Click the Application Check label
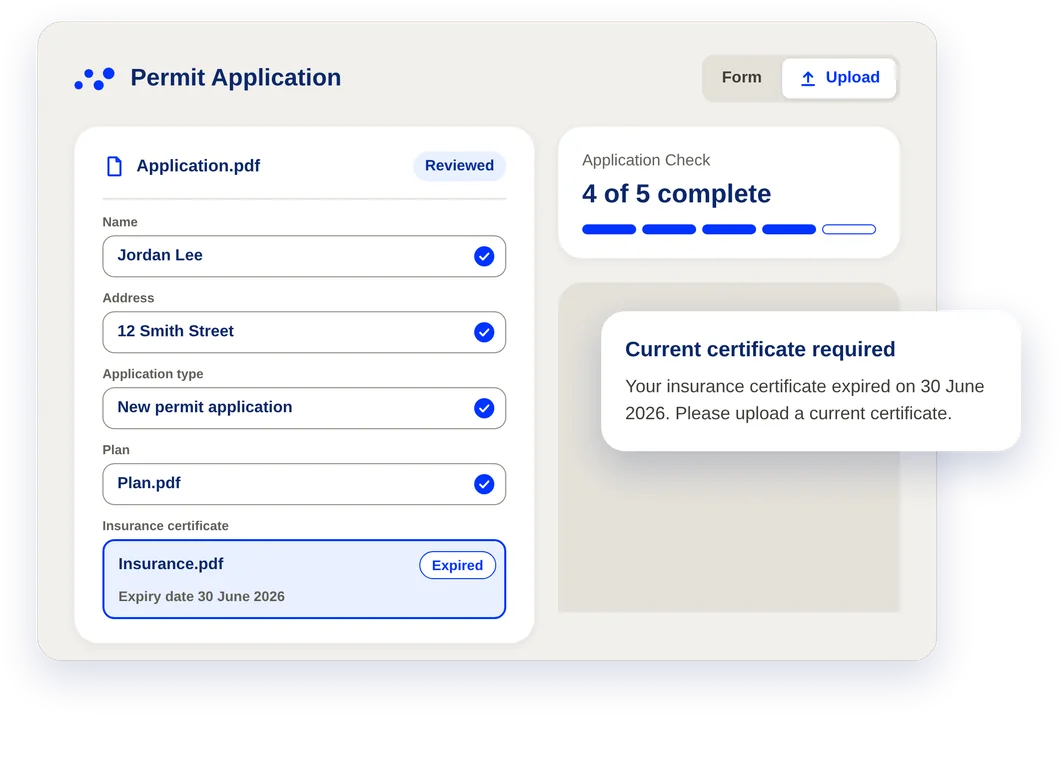The width and height of the screenshot is (1061, 757). (x=646, y=160)
